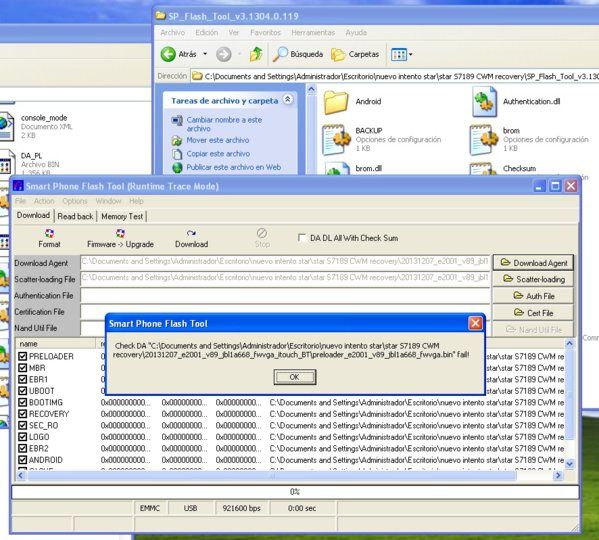Click the Authentication File input field
This screenshot has width=599, height=540.
285,295
